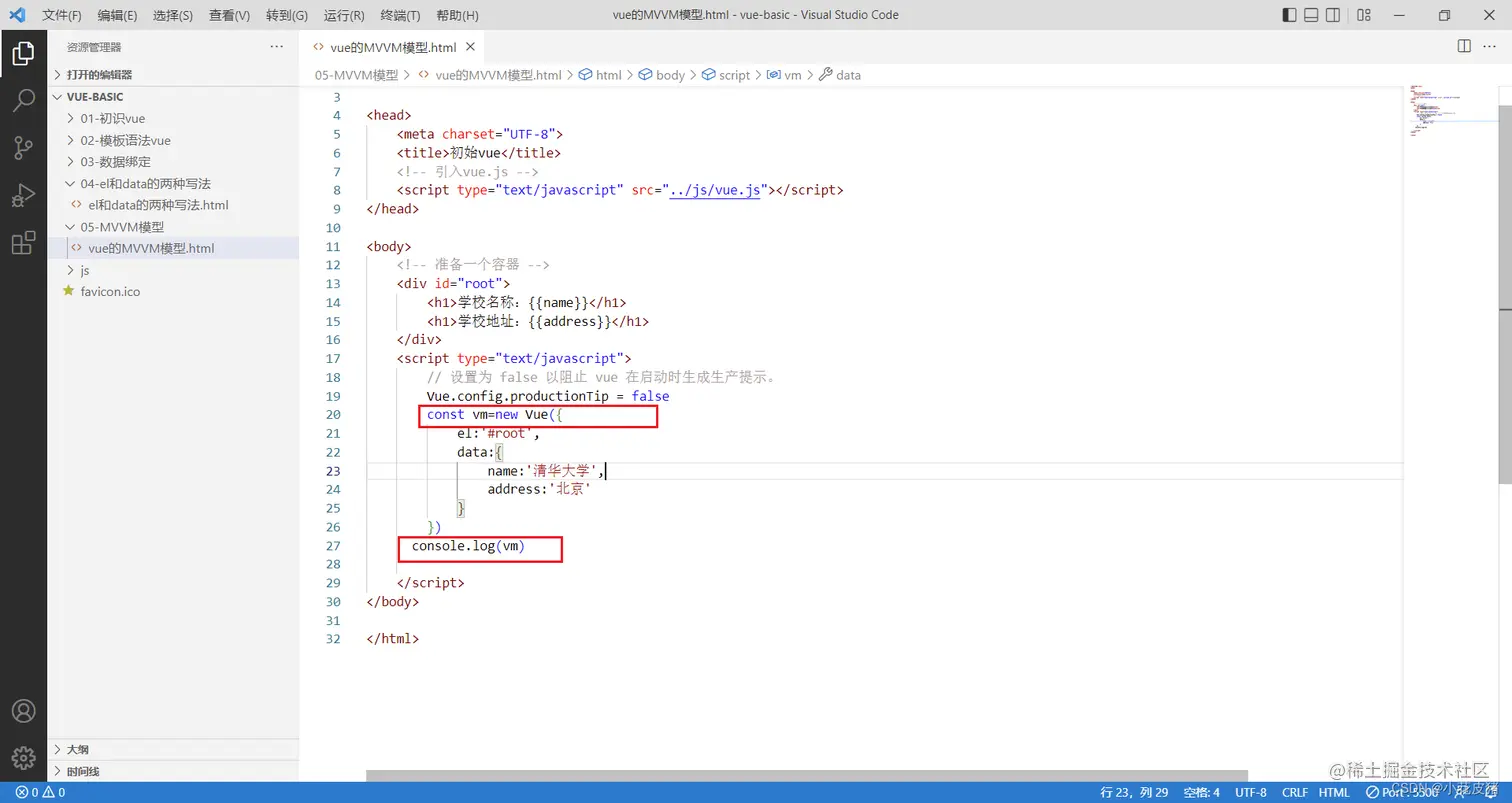Toggle the primary side bar layout button

1289,15
